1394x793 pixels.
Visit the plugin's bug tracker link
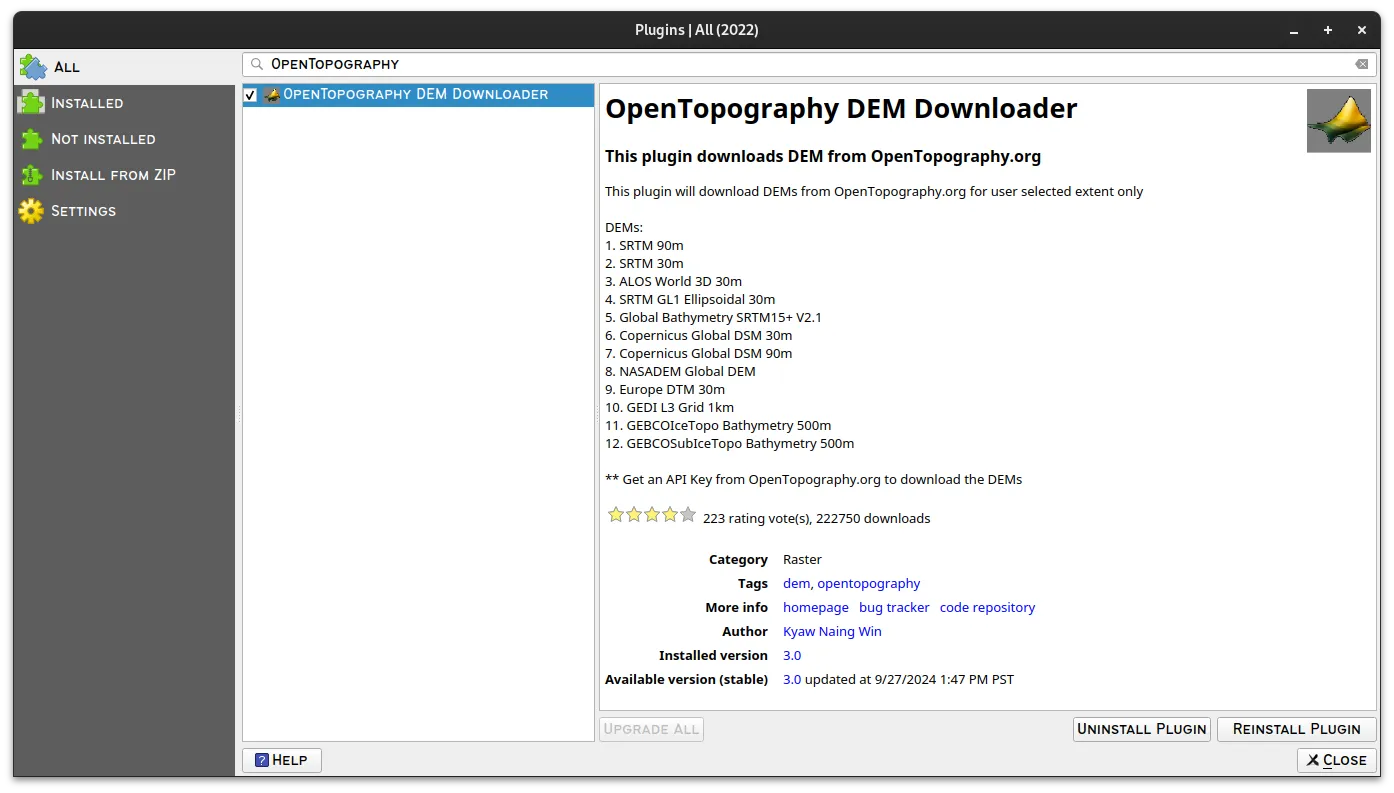tap(894, 607)
